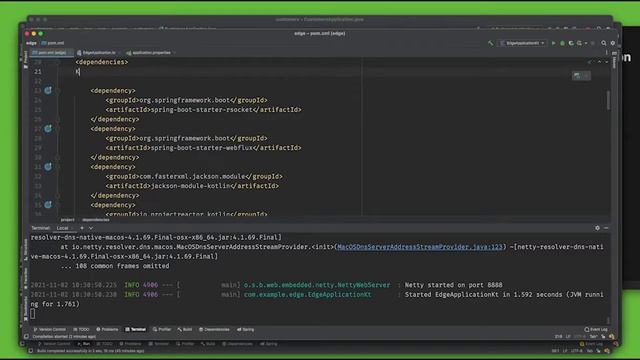Place cursor on jackson-module-kotlin artifactId line
Image resolution: width=640 pixels, height=360 pixels.
192,186
